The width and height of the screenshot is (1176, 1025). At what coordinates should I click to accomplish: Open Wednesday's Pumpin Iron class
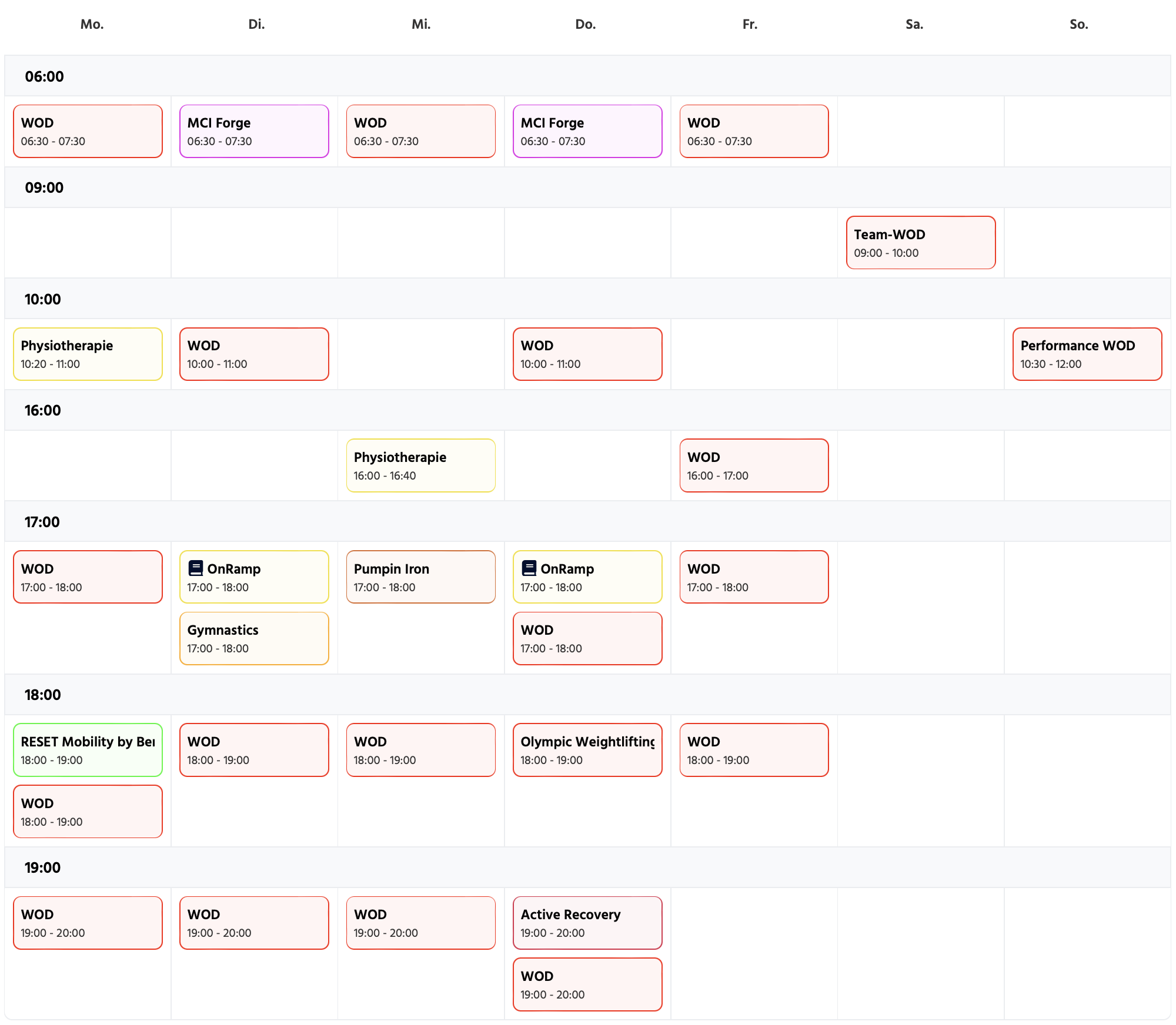420,577
